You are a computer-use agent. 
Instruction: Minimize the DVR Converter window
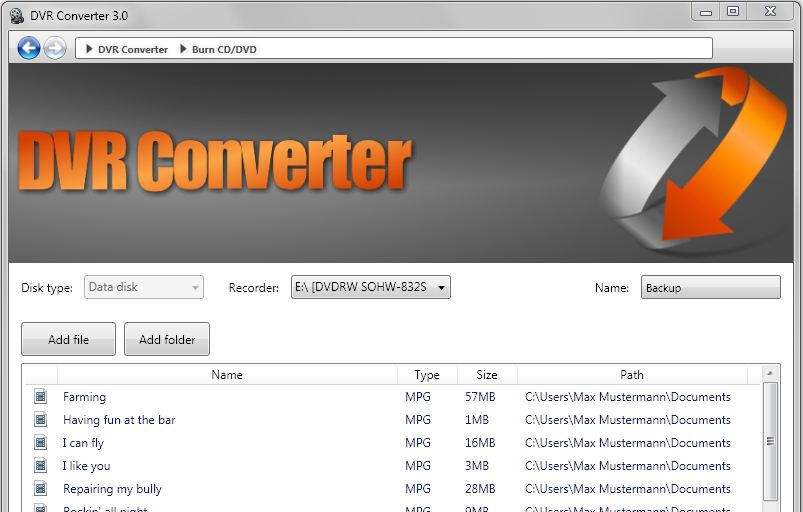coord(706,12)
